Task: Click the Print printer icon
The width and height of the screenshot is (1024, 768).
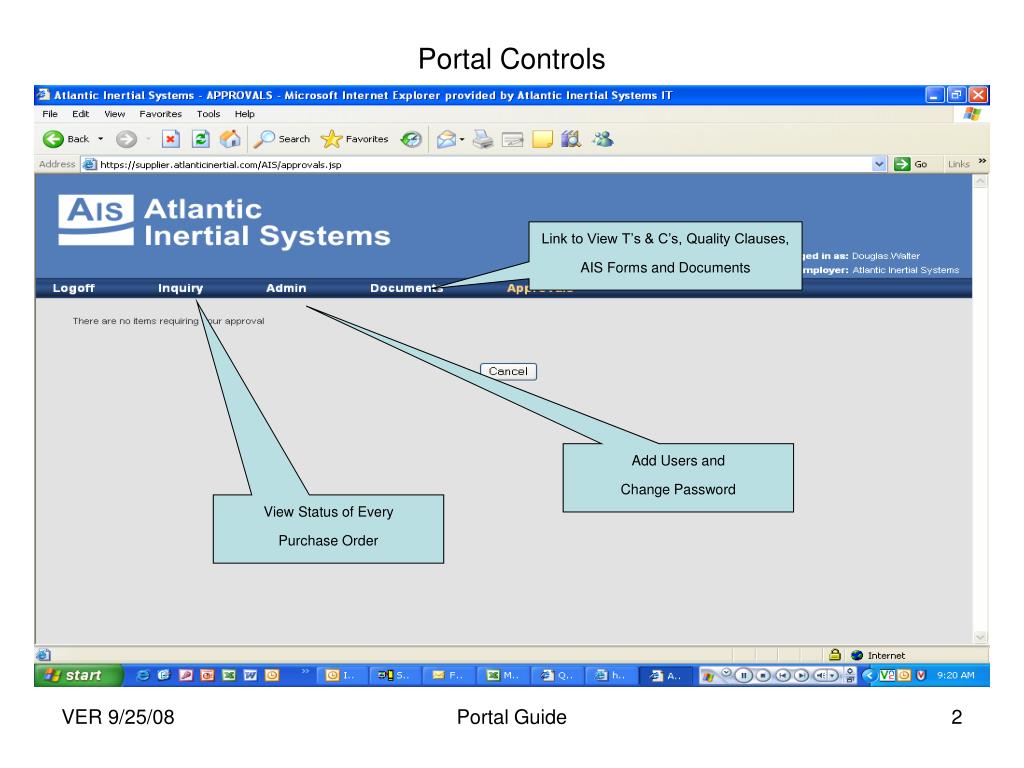Action: [483, 139]
